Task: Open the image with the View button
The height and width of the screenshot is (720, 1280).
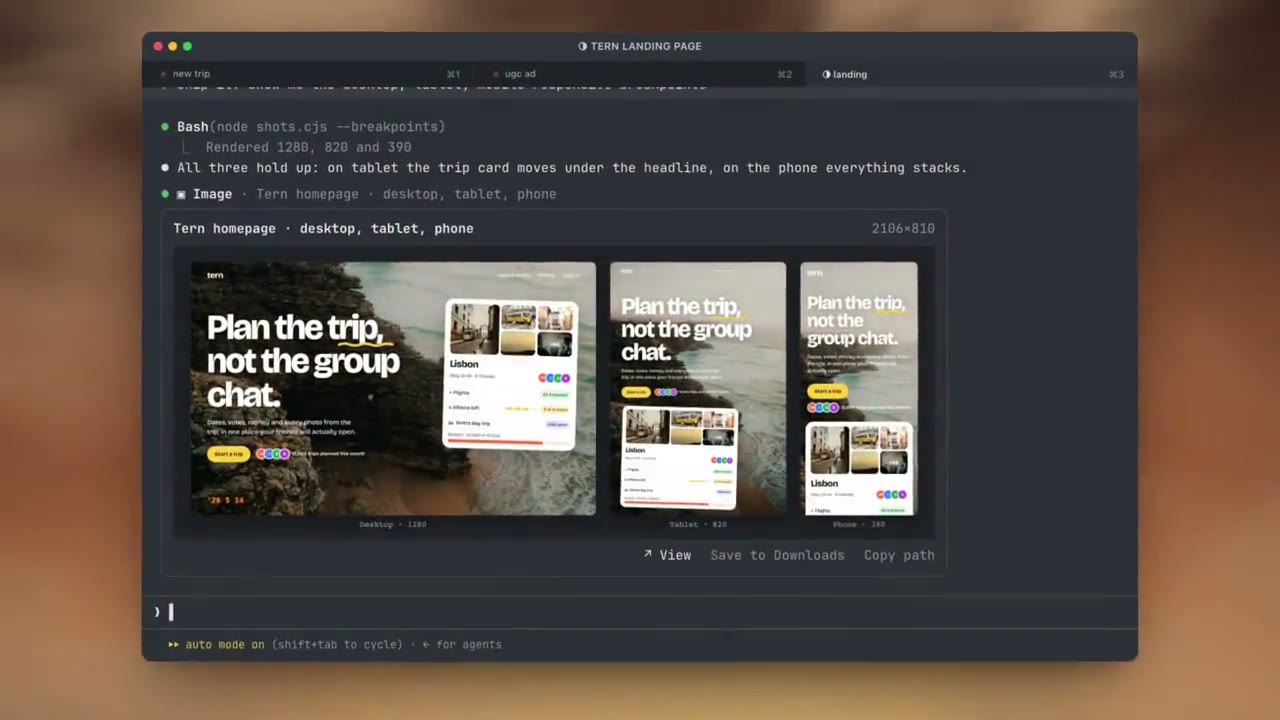Action: pos(667,555)
